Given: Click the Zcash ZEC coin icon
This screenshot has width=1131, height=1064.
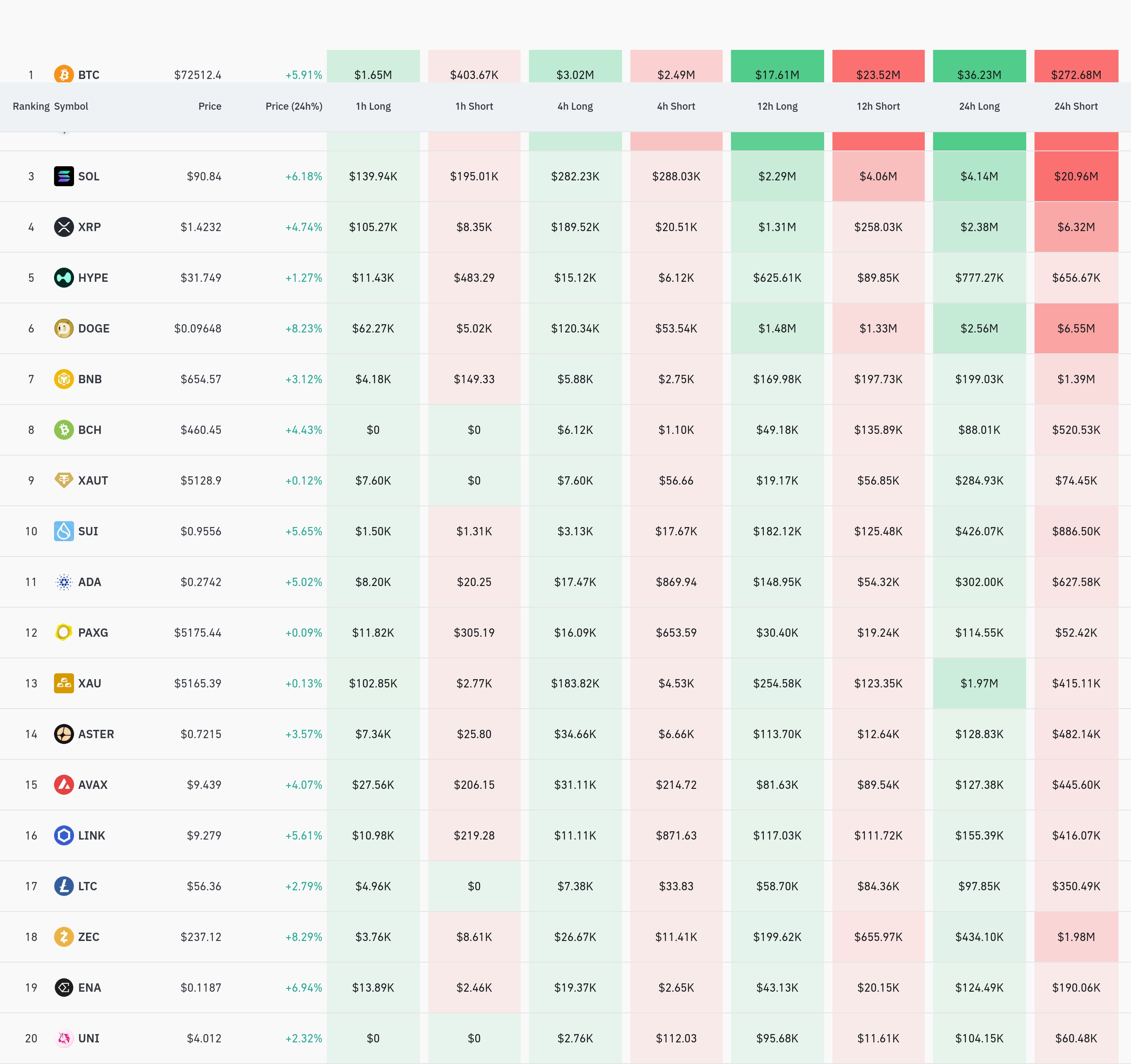Looking at the screenshot, I should point(64,937).
